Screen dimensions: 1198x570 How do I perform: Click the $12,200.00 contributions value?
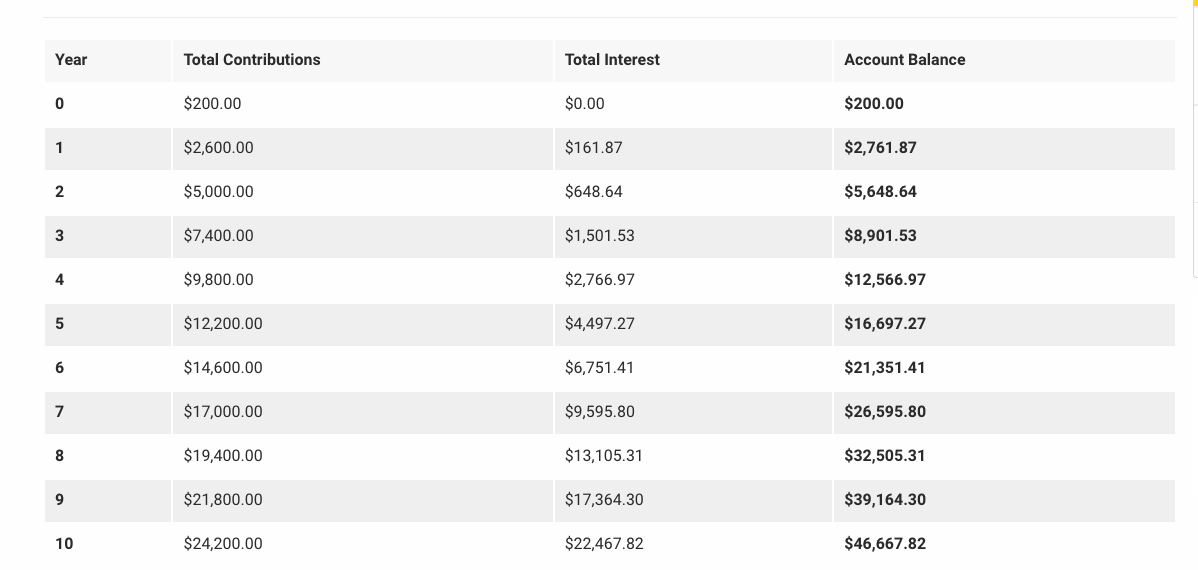tap(223, 324)
